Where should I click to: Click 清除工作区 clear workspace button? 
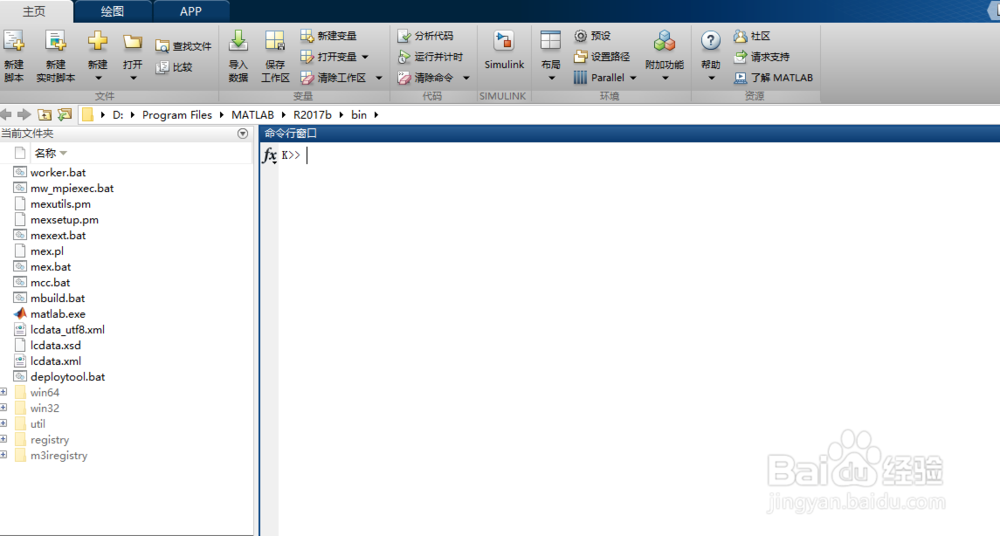[x=334, y=78]
